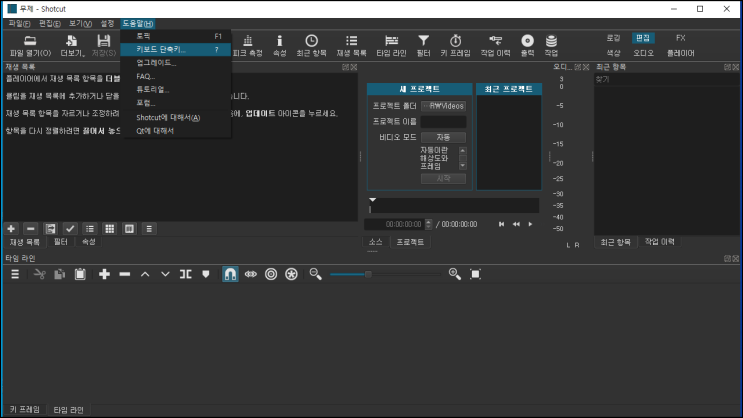Switch playlist to details list view
Screen dimensions: 743x418
click(90, 229)
